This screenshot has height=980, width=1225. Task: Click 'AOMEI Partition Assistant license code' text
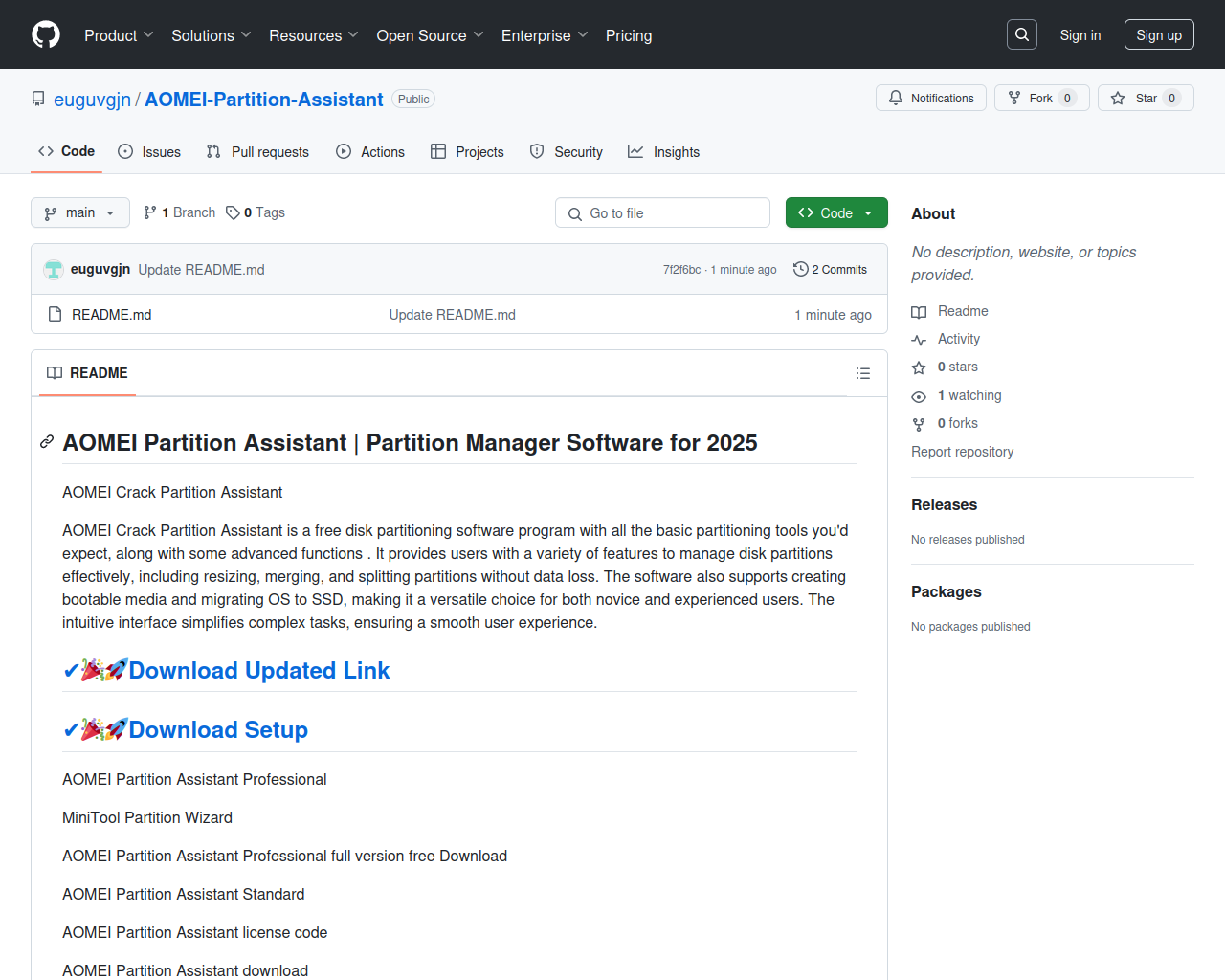coord(195,932)
